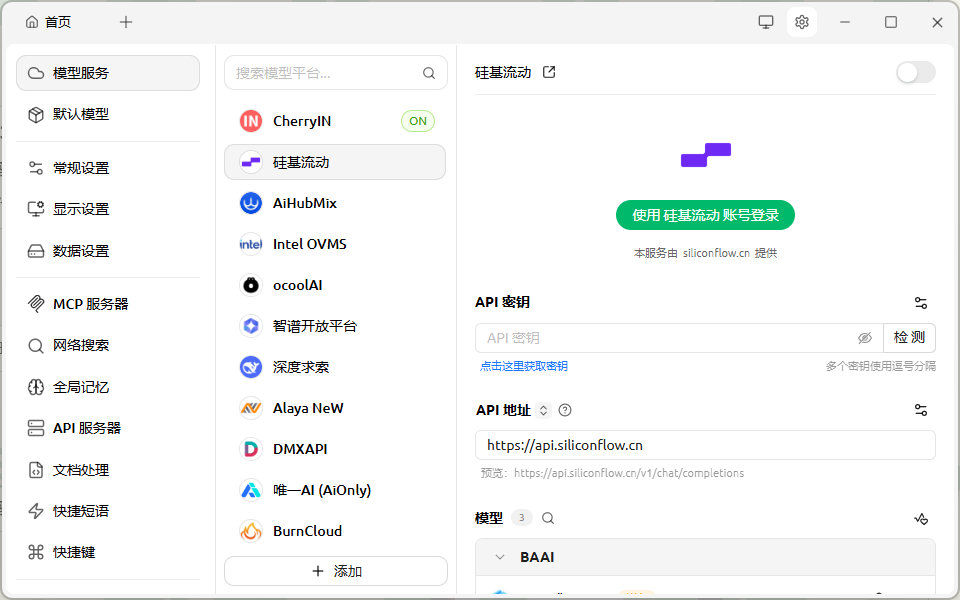Image resolution: width=960 pixels, height=600 pixels.
Task: Click the provider search magnifier icon
Action: click(x=429, y=73)
